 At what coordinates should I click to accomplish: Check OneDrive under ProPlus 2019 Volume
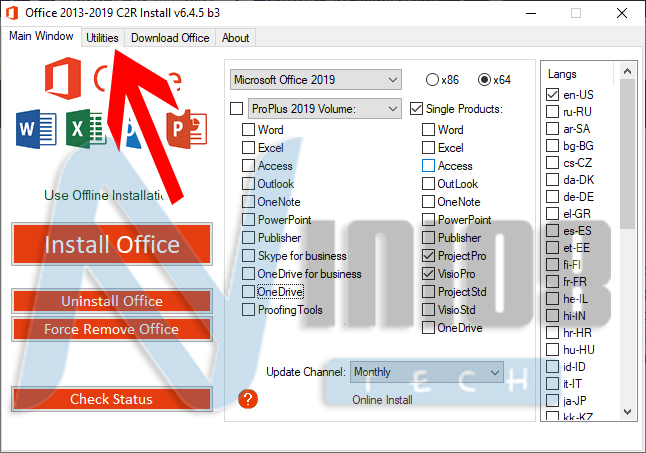248,292
